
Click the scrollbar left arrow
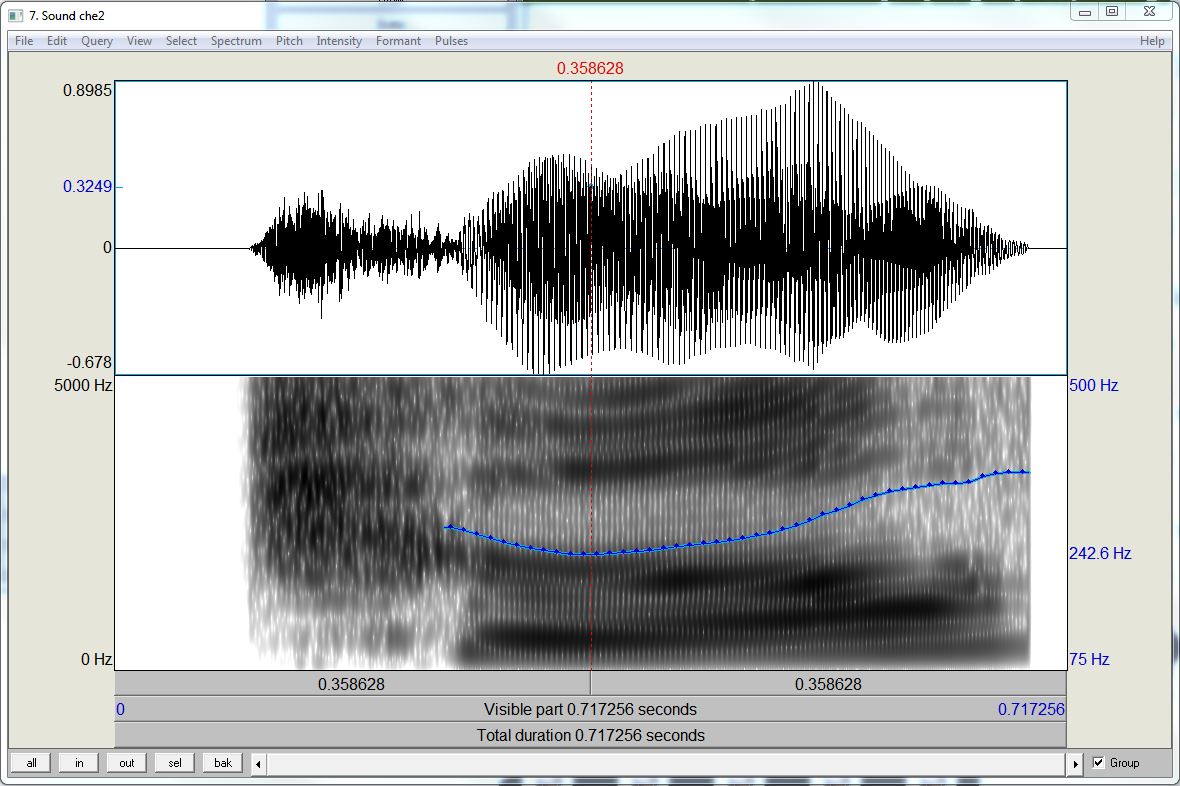(258, 763)
